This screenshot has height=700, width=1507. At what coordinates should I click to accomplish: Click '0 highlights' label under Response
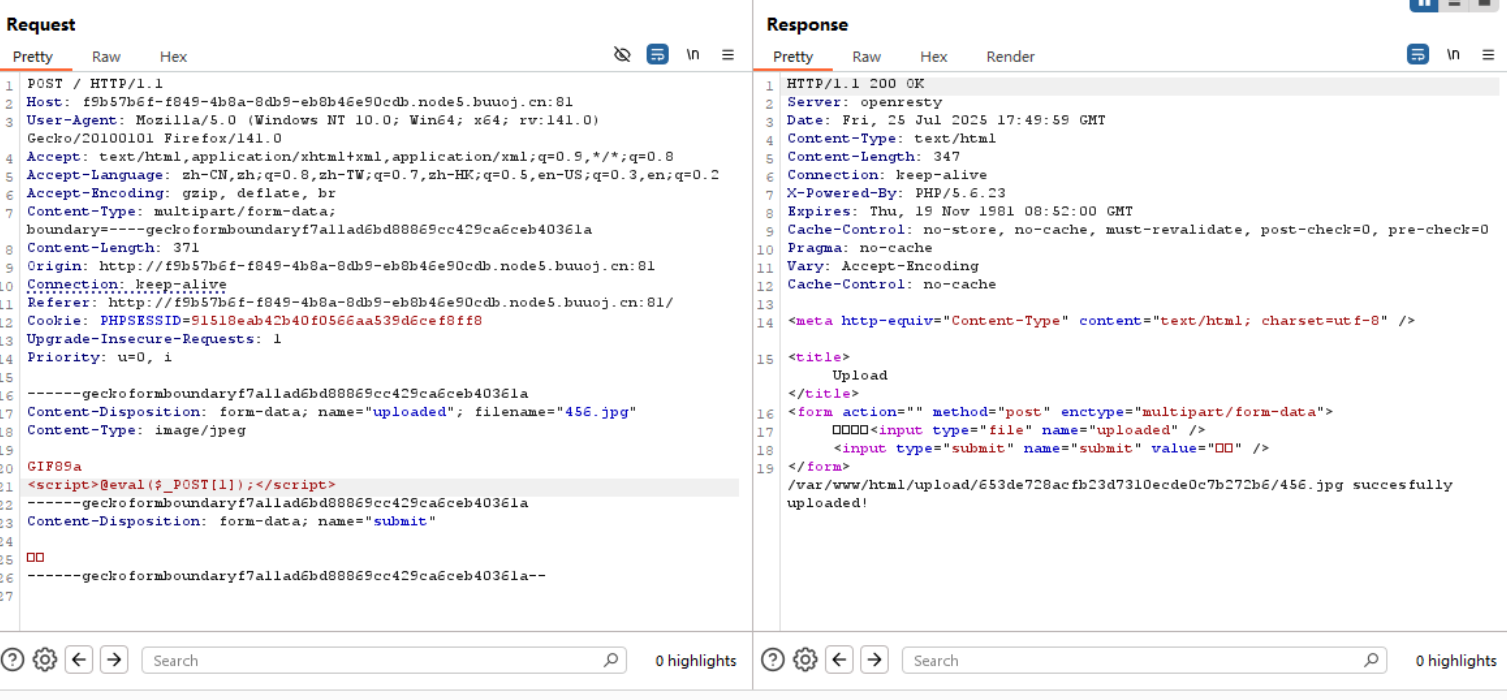pyautogui.click(x=1456, y=660)
